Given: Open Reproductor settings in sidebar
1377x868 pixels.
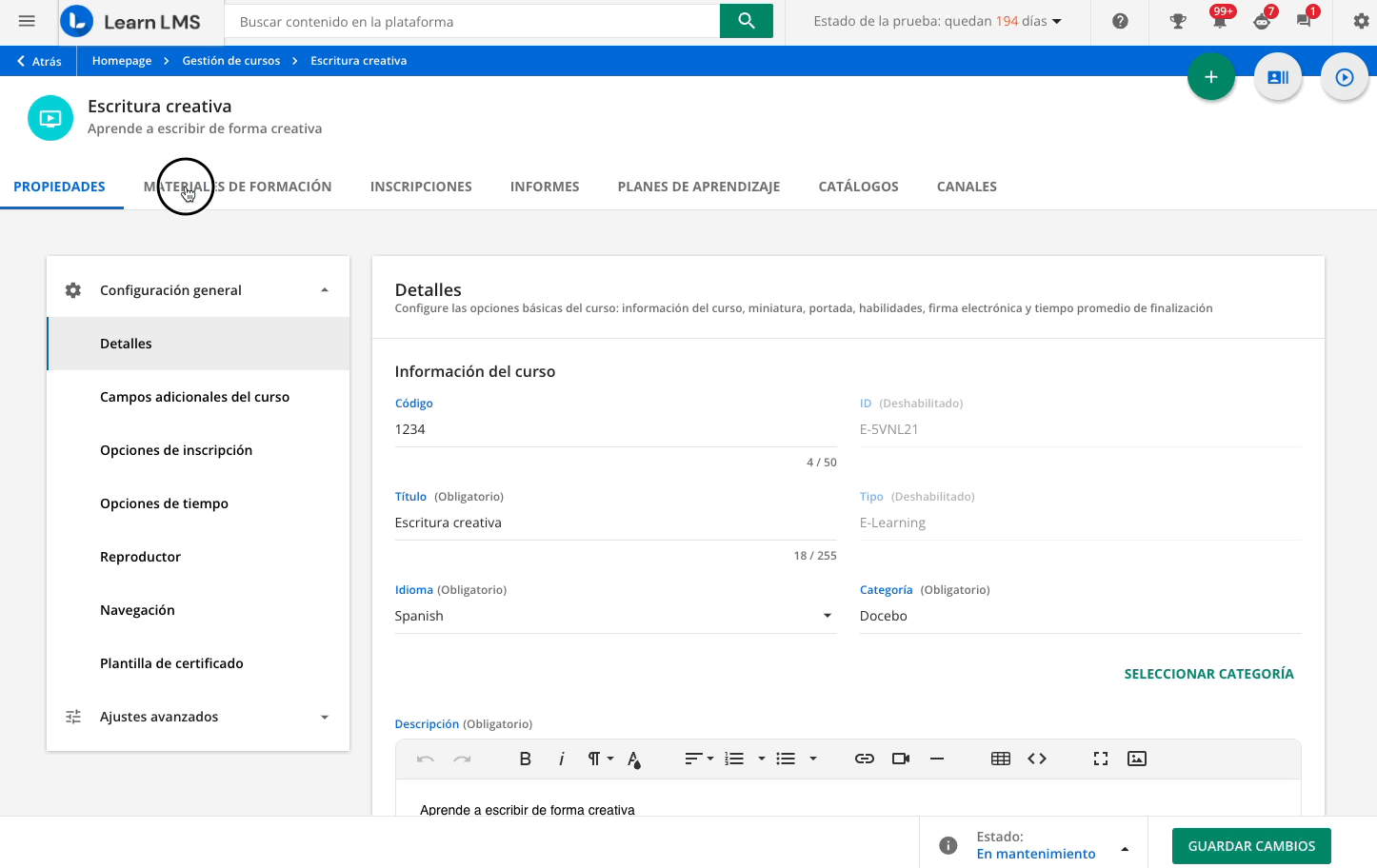Looking at the screenshot, I should tap(198, 557).
